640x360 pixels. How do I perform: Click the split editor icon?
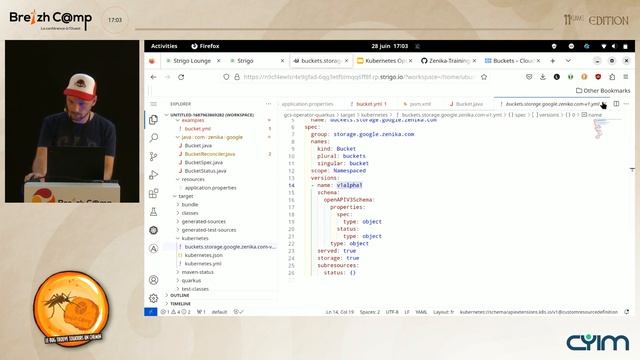click(616, 104)
